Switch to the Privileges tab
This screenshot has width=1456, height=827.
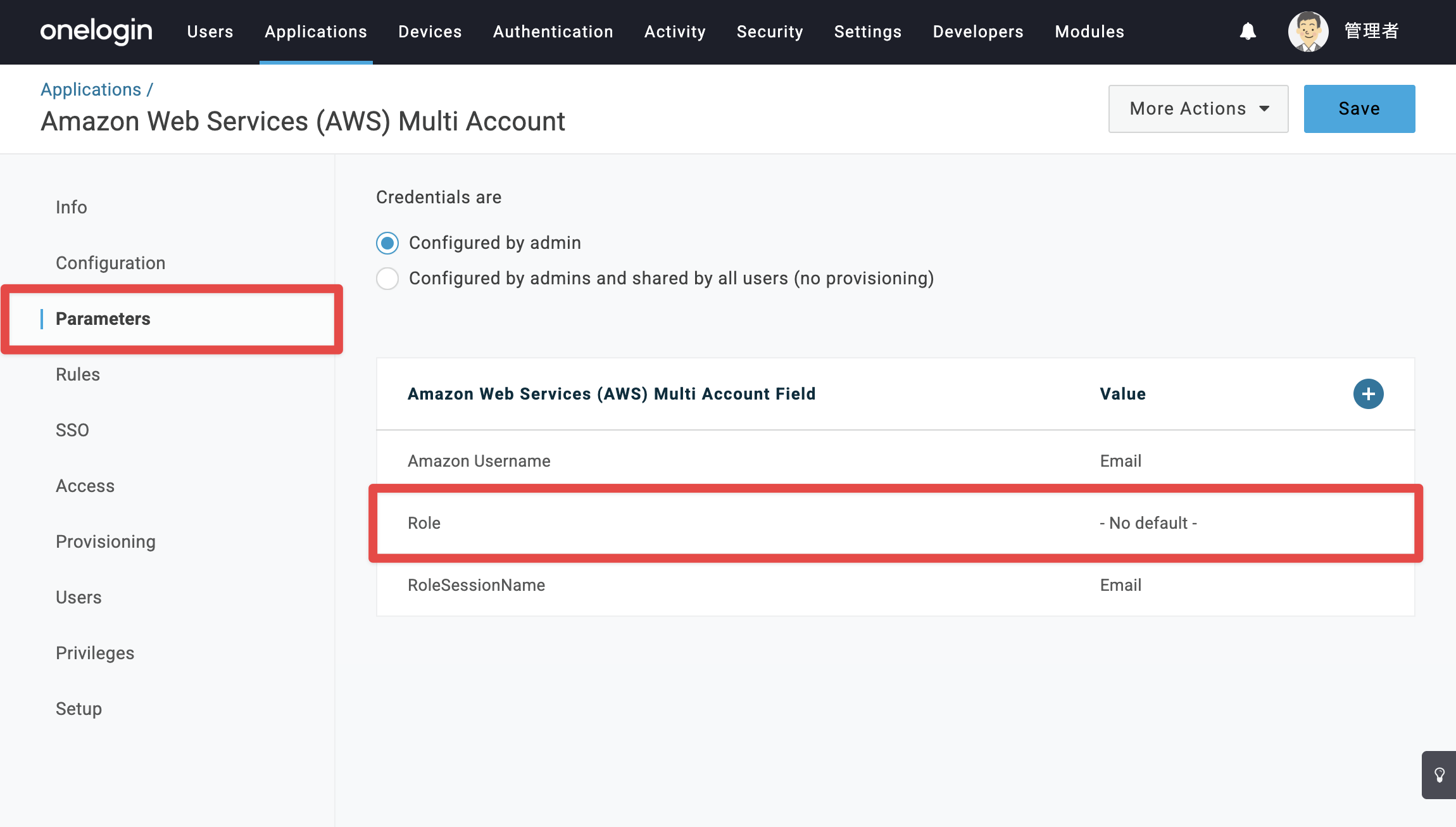pos(95,653)
